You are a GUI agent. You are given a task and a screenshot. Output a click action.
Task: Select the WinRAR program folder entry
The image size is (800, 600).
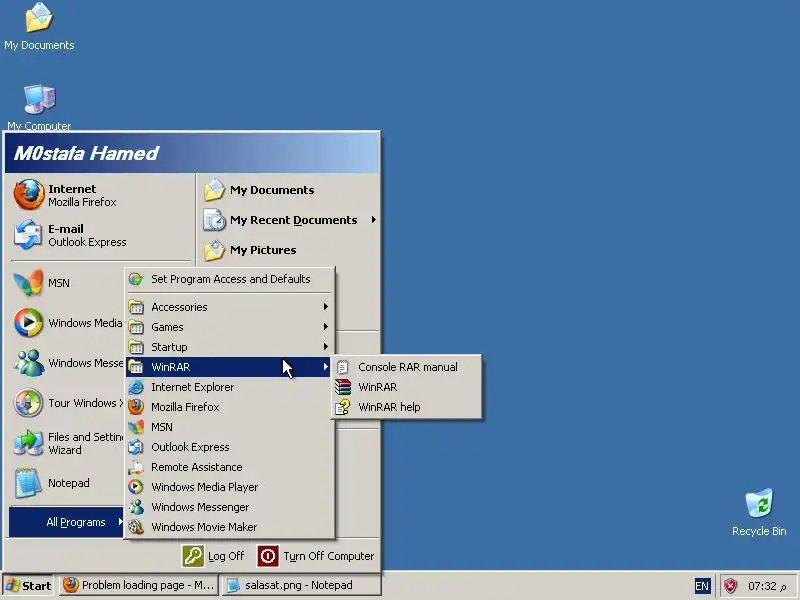[x=230, y=367]
